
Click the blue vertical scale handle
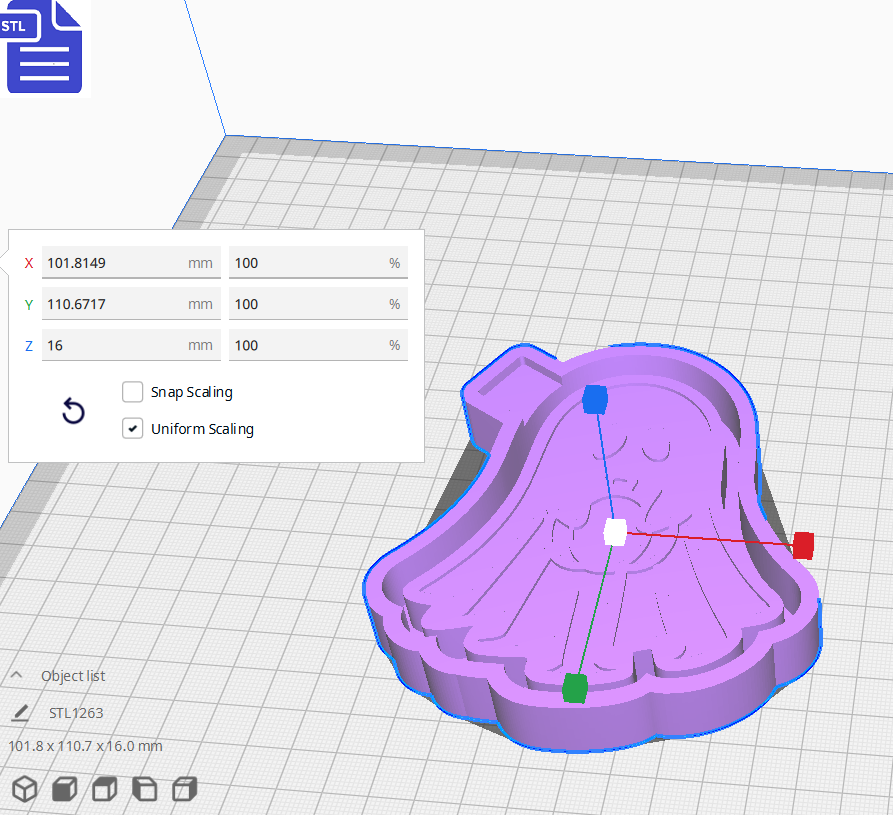tap(595, 399)
